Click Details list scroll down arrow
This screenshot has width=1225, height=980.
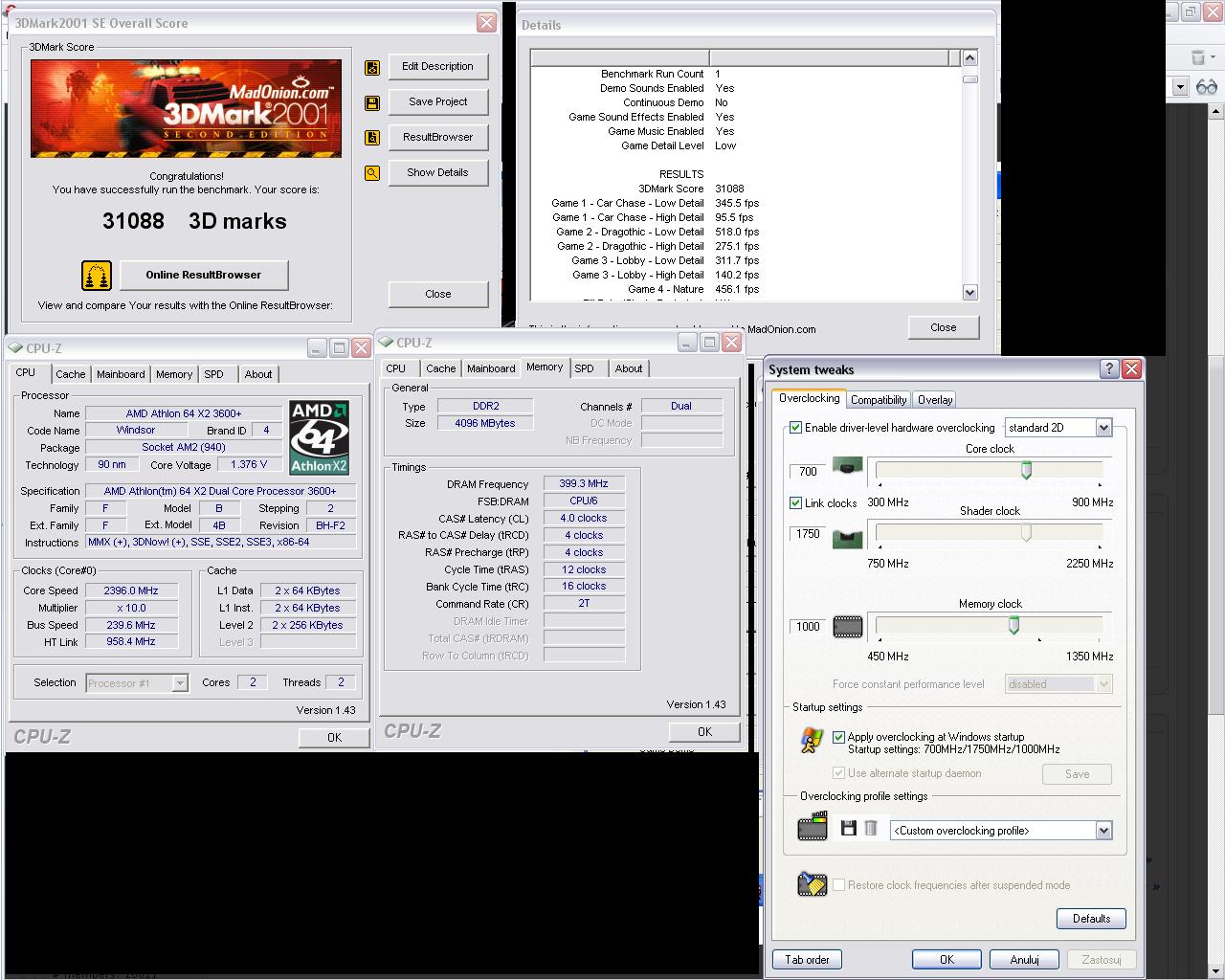click(x=969, y=293)
